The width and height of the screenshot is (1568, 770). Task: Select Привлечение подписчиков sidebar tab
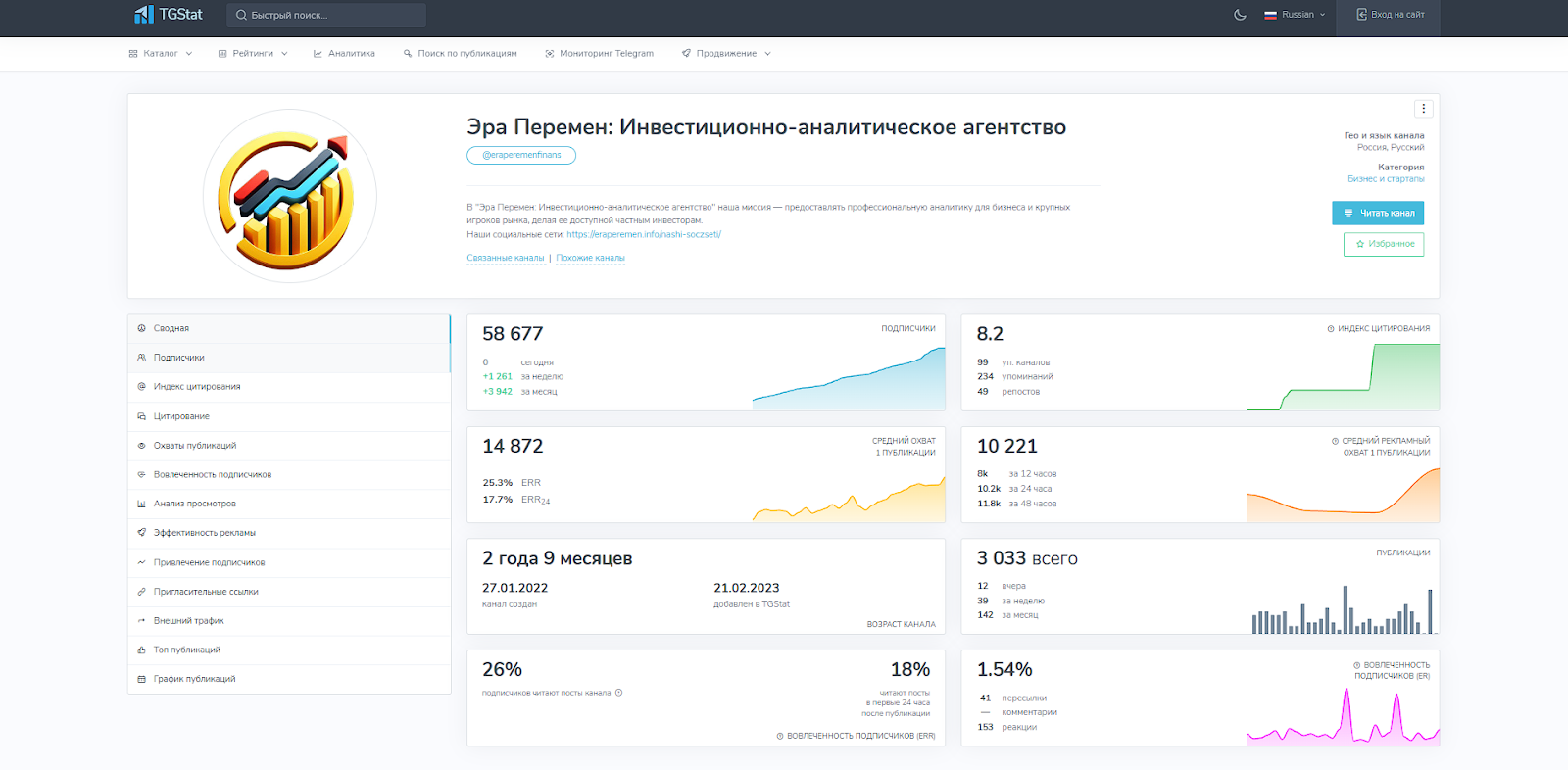(x=289, y=562)
